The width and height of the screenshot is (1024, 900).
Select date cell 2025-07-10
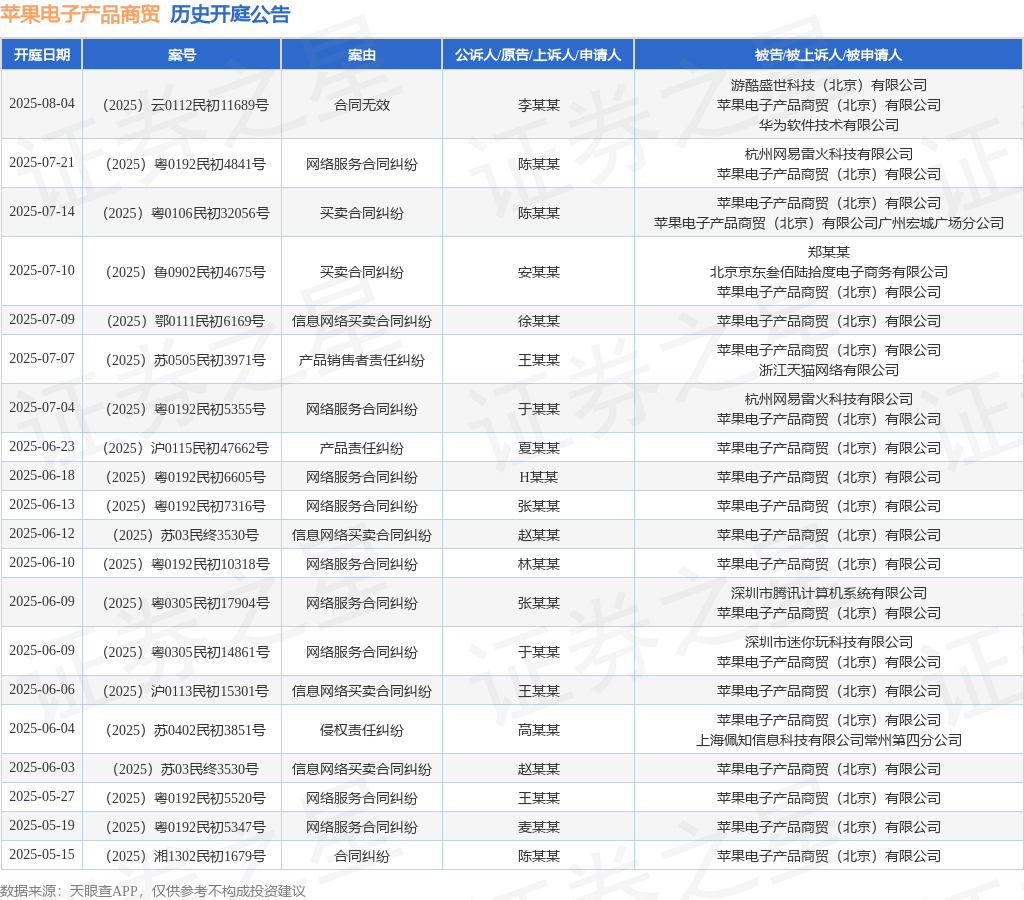pyautogui.click(x=42, y=270)
